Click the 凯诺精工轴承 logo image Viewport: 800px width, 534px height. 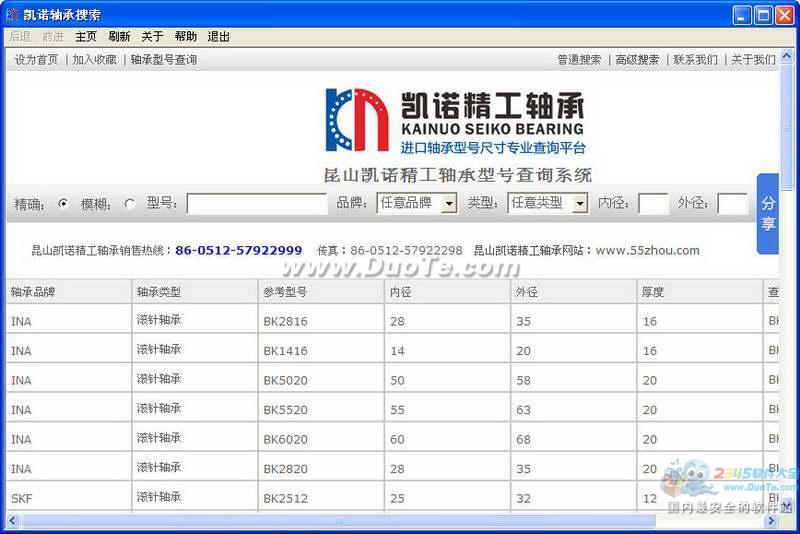click(x=455, y=121)
